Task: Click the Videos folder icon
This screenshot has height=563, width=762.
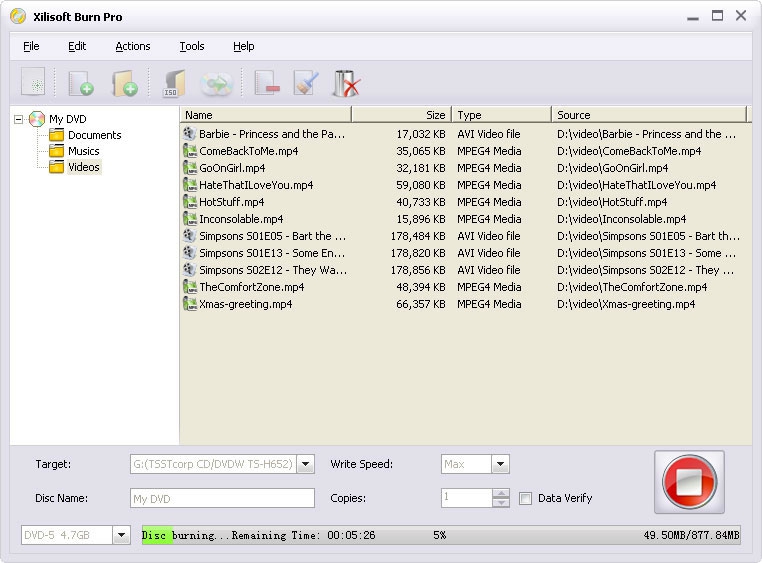Action: [57, 167]
